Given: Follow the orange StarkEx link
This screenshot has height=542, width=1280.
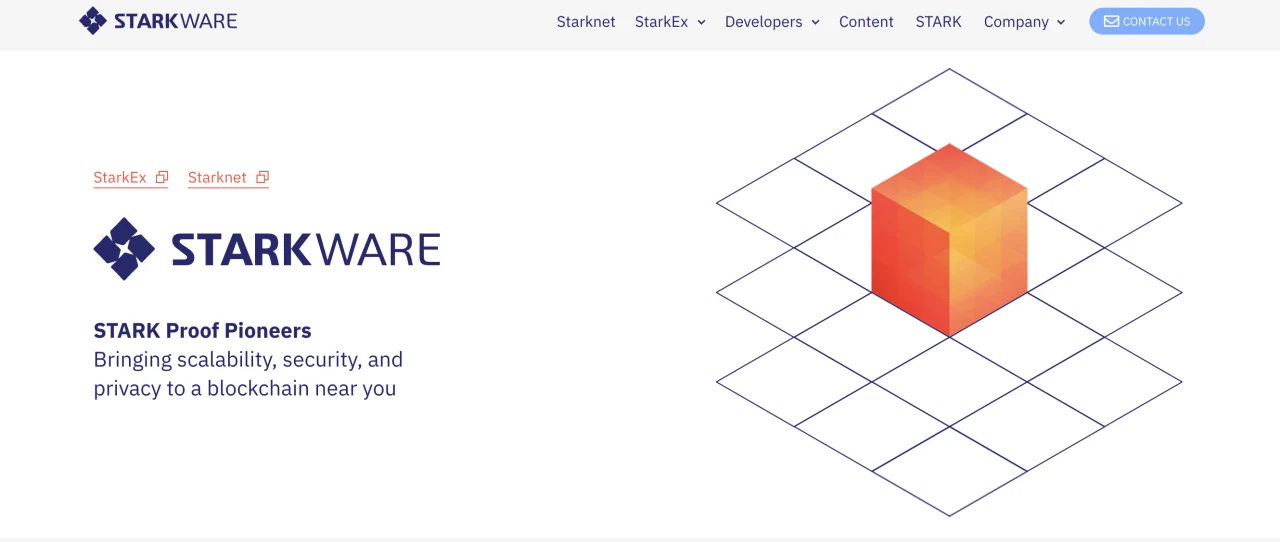Looking at the screenshot, I should point(120,177).
